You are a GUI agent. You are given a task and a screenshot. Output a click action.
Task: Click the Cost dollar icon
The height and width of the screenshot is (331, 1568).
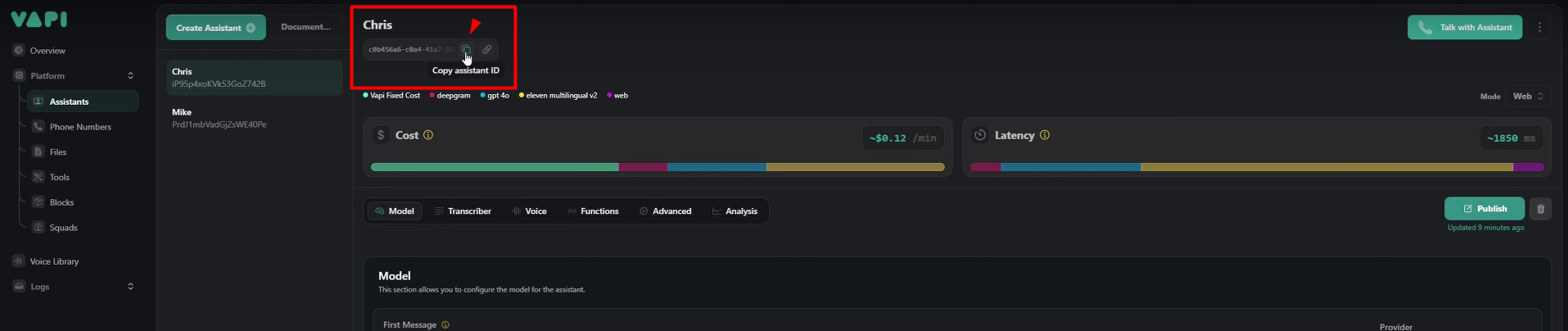(381, 135)
